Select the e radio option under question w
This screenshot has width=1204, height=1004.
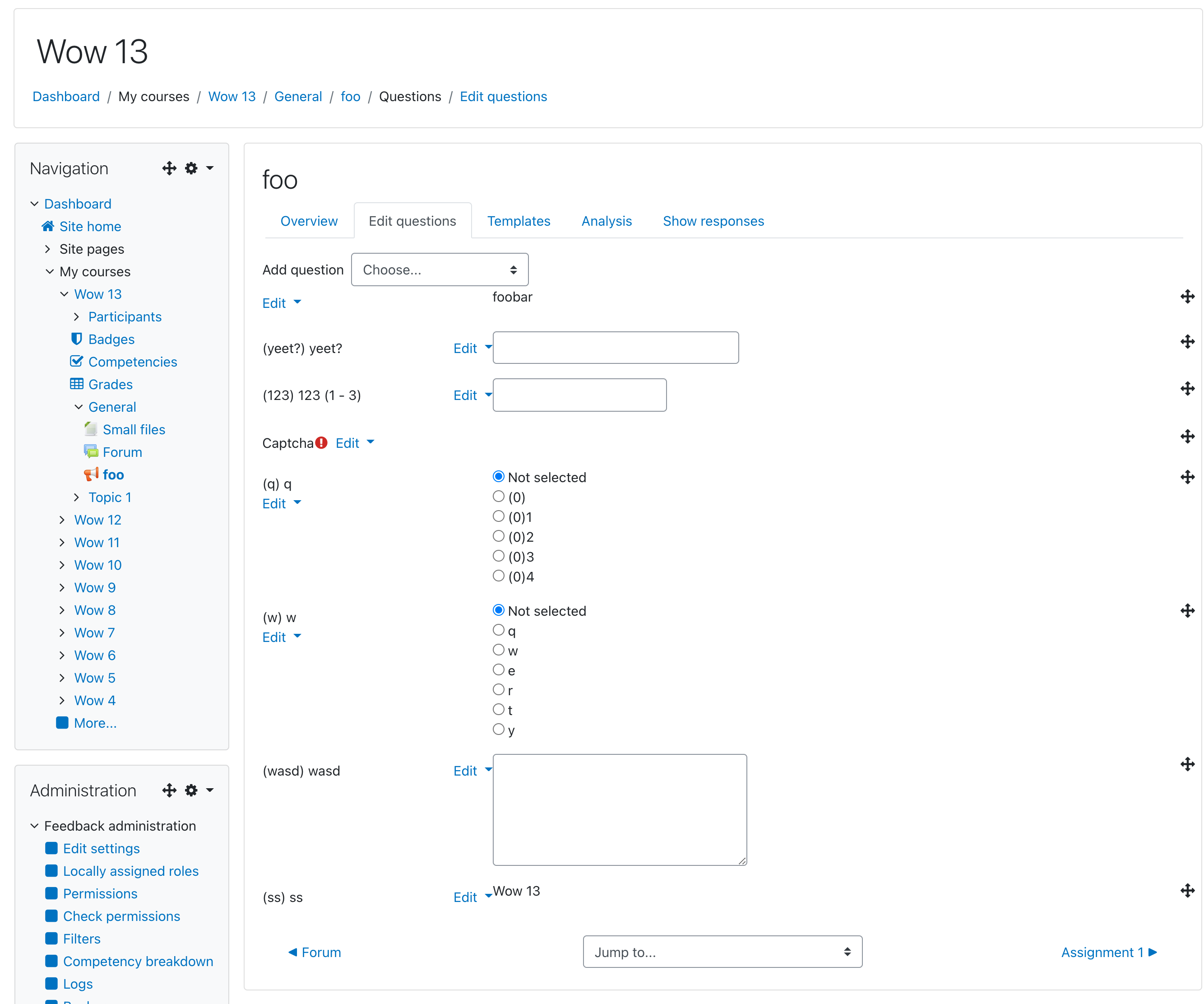click(498, 670)
